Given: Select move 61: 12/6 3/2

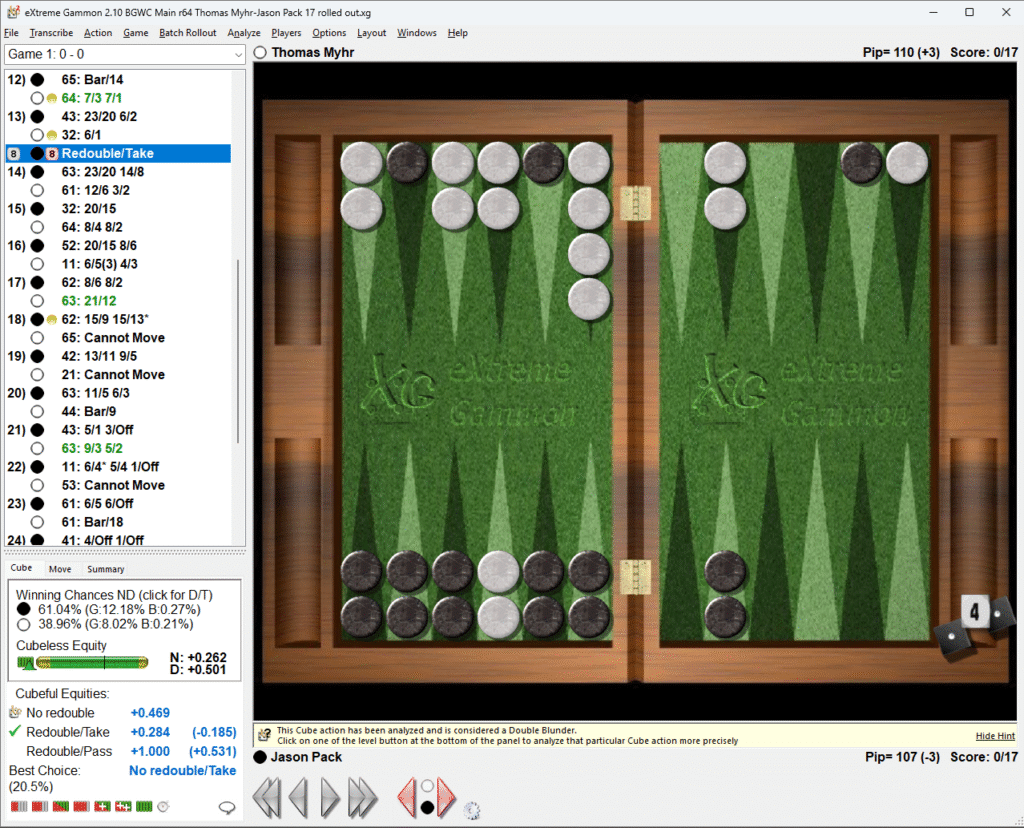Looking at the screenshot, I should tap(95, 190).
